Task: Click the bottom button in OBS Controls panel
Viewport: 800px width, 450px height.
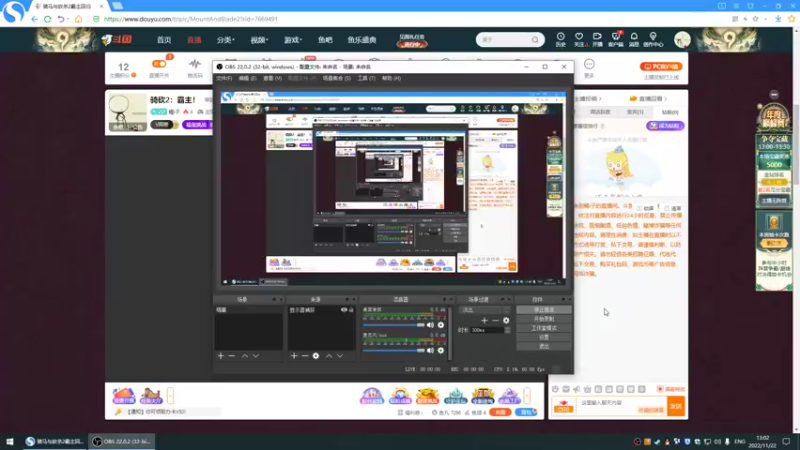Action: [544, 346]
